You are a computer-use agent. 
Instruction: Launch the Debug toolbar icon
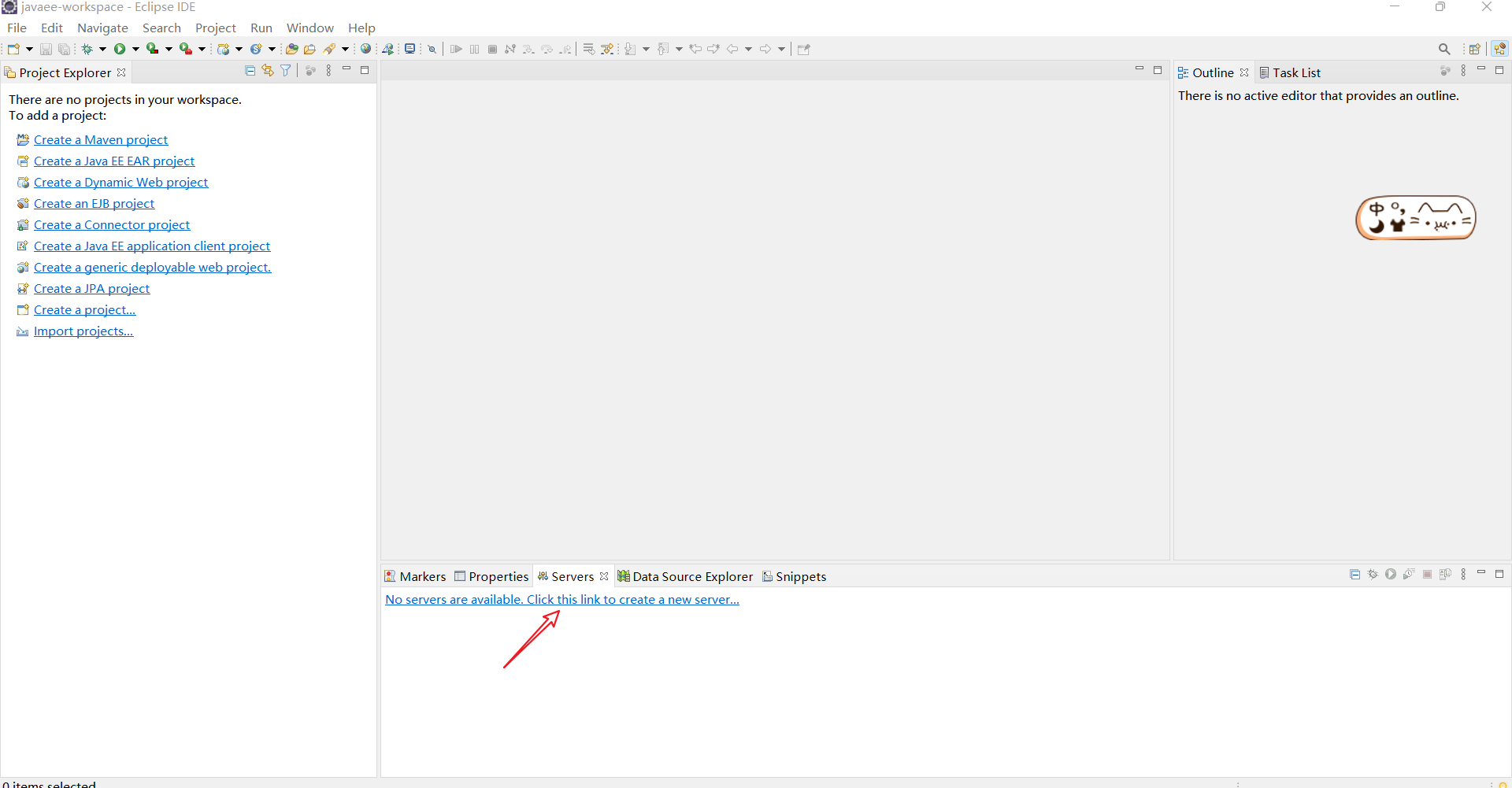tap(87, 48)
